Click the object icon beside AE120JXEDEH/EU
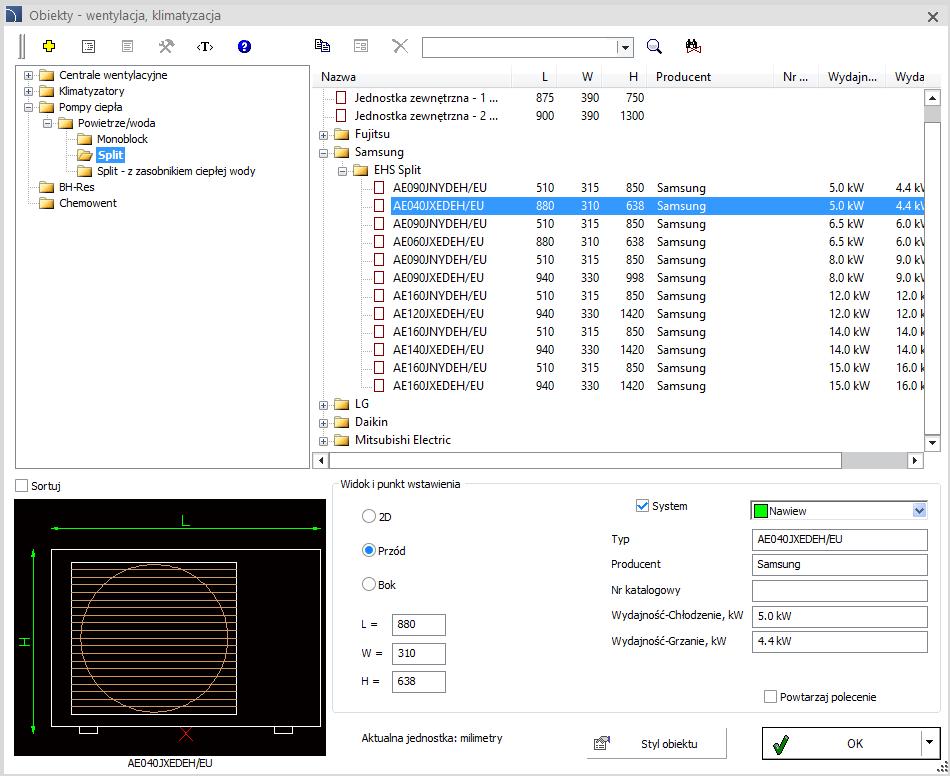 [x=379, y=314]
